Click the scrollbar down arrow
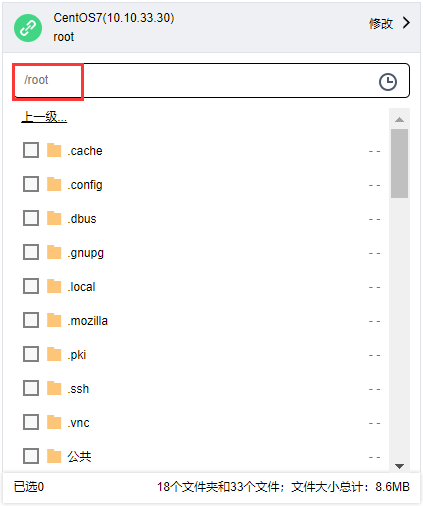423x506 pixels. [399, 466]
